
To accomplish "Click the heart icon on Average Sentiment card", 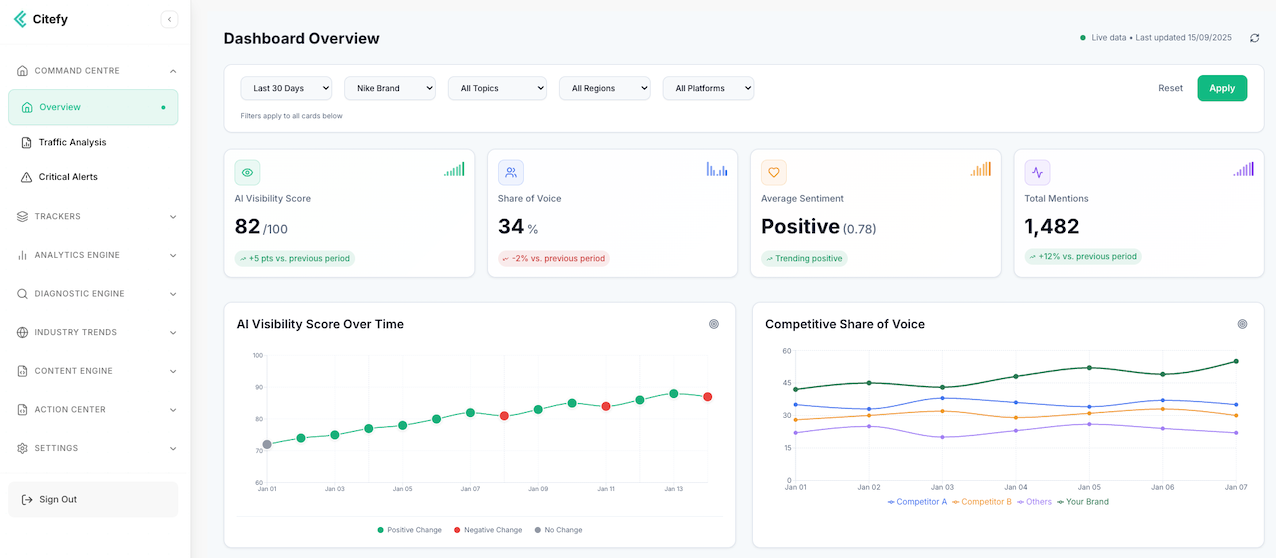I will point(773,172).
